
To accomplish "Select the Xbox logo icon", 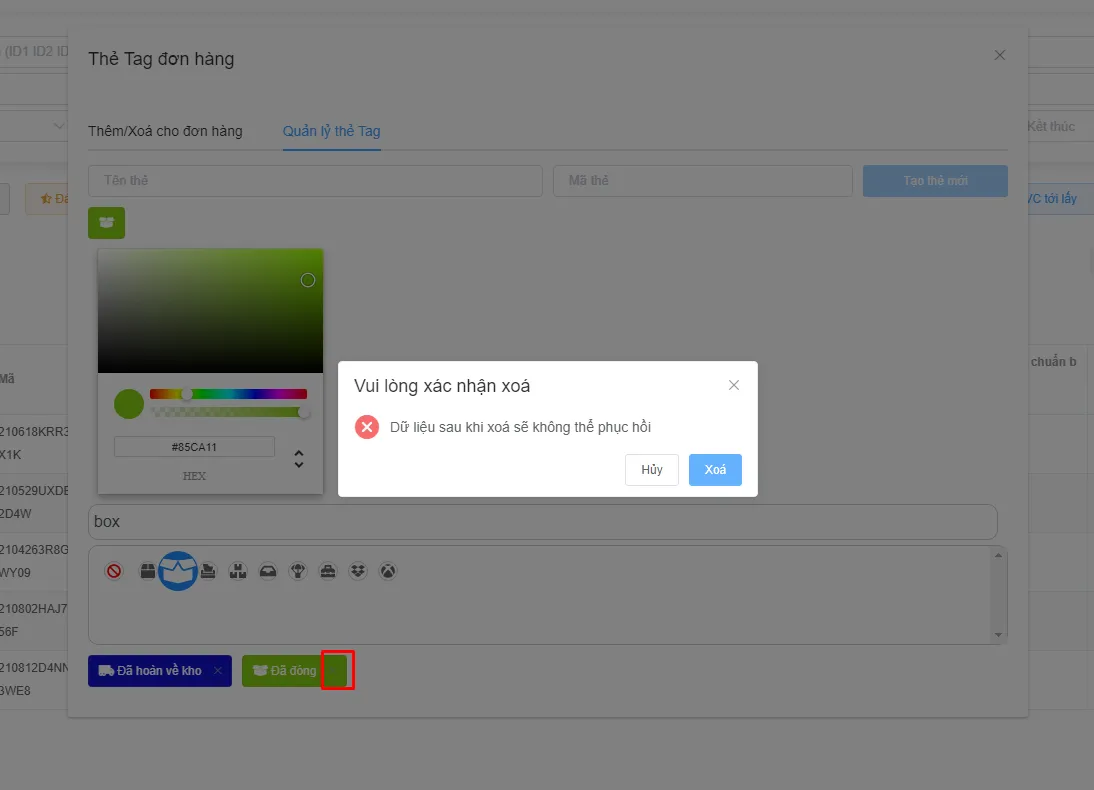I will click(388, 572).
